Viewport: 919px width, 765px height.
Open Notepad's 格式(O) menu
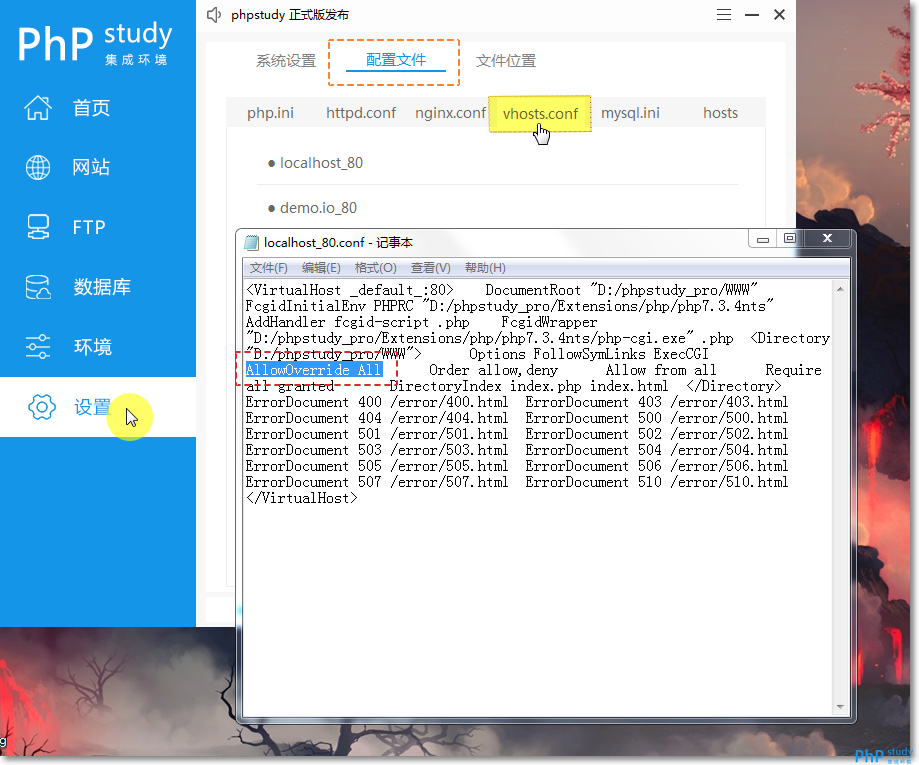[x=376, y=268]
